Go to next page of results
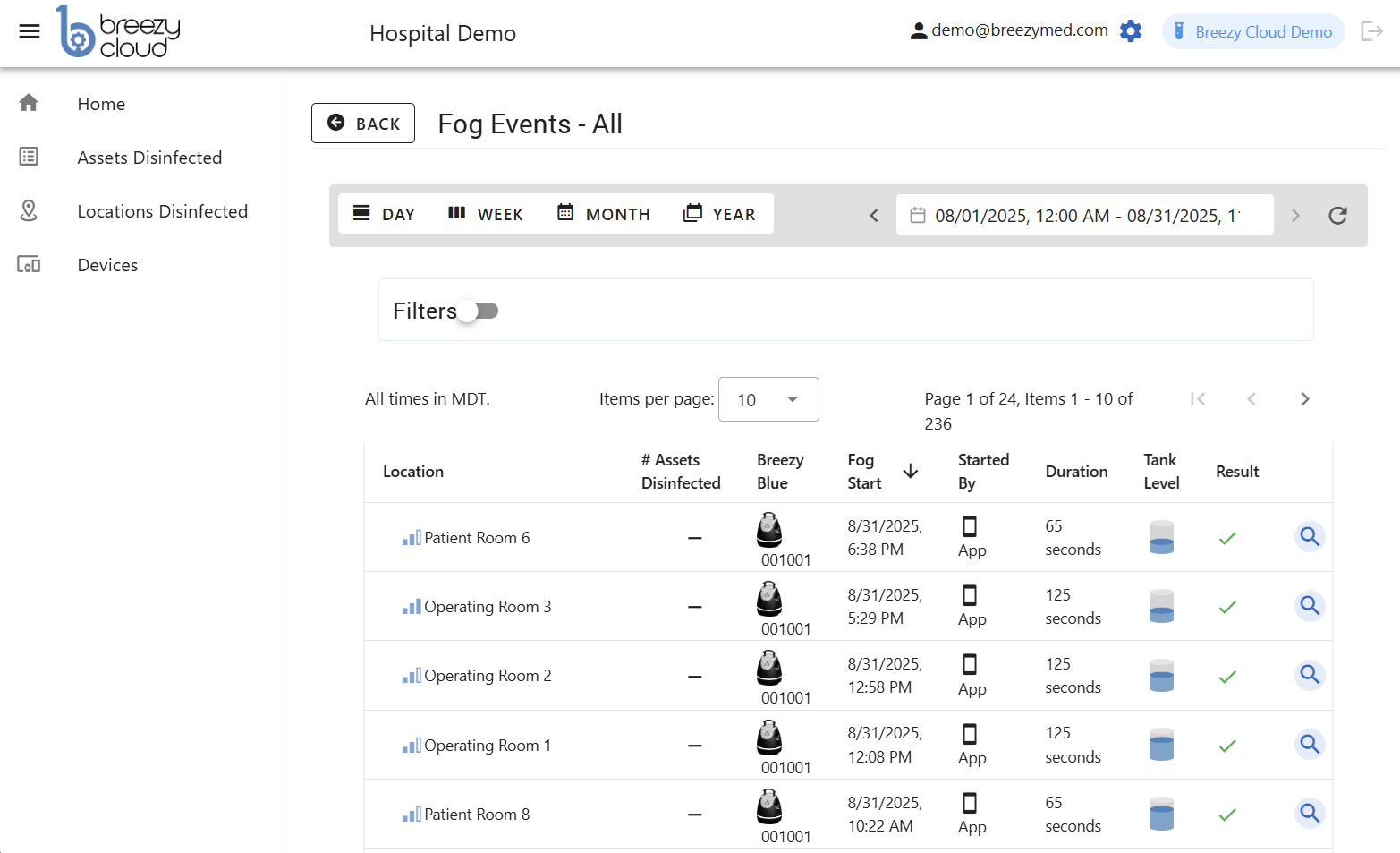Viewport: 1400px width, 853px height. tap(1304, 399)
